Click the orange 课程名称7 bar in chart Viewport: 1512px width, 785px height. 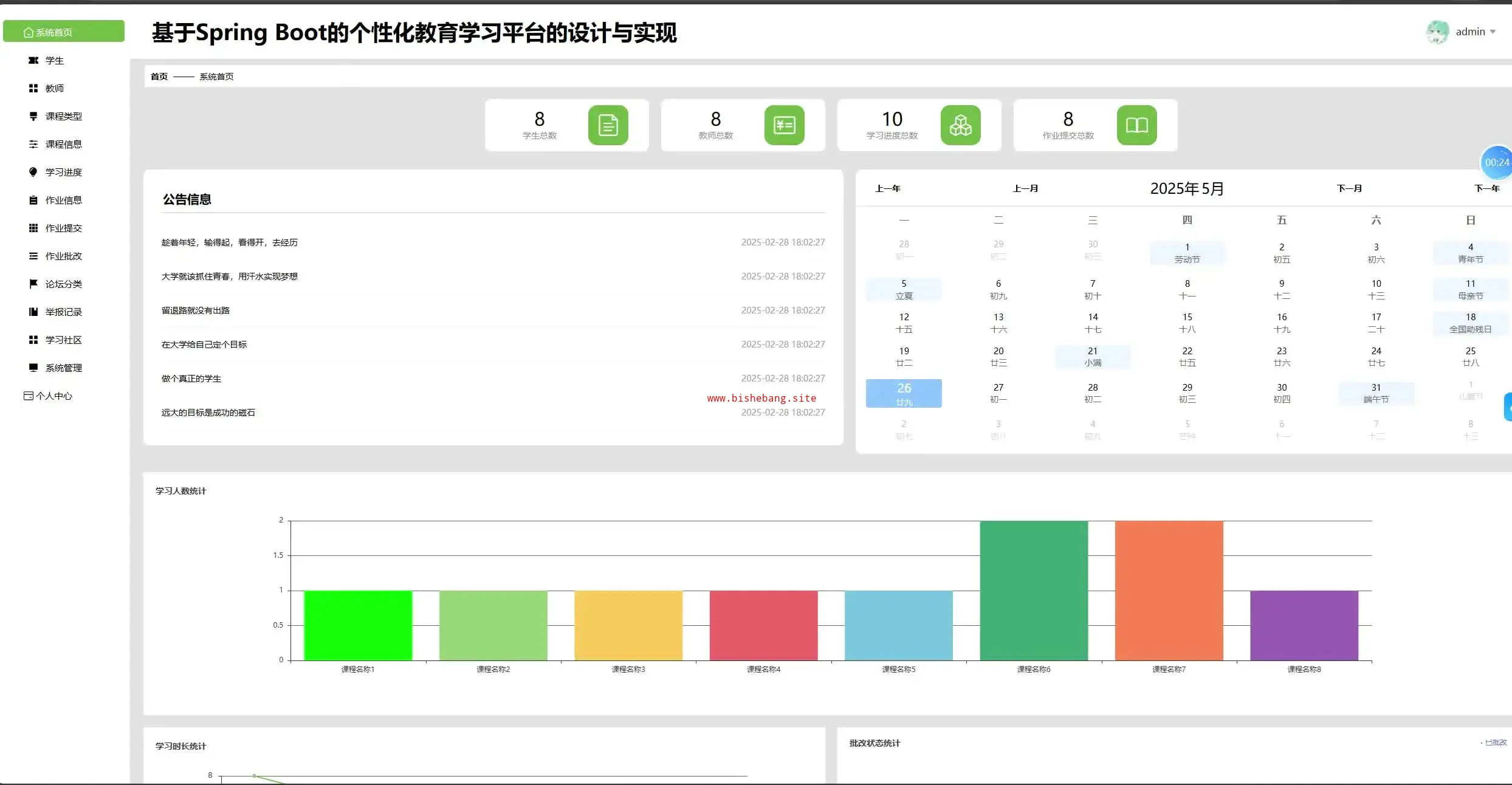[1169, 589]
